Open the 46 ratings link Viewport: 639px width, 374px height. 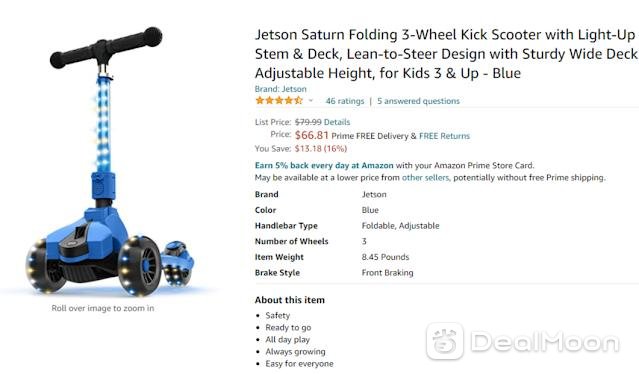point(345,101)
